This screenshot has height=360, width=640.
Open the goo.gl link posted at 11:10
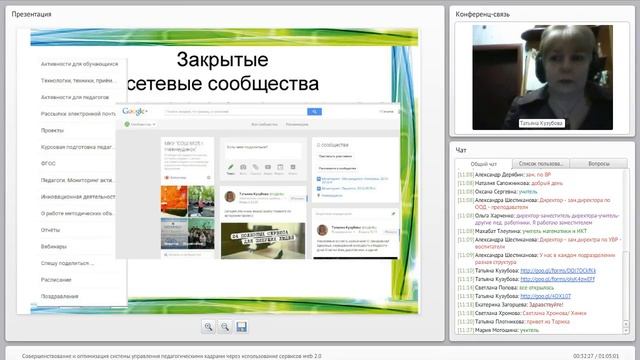coord(558,271)
